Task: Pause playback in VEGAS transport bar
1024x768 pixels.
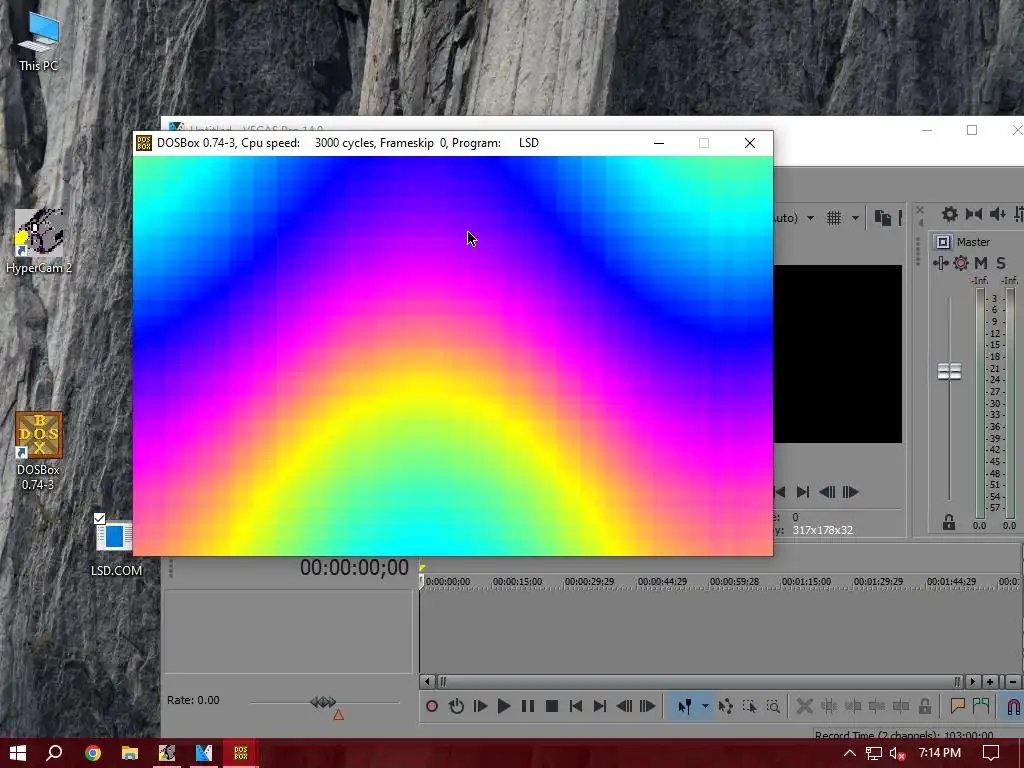Action: pos(528,706)
